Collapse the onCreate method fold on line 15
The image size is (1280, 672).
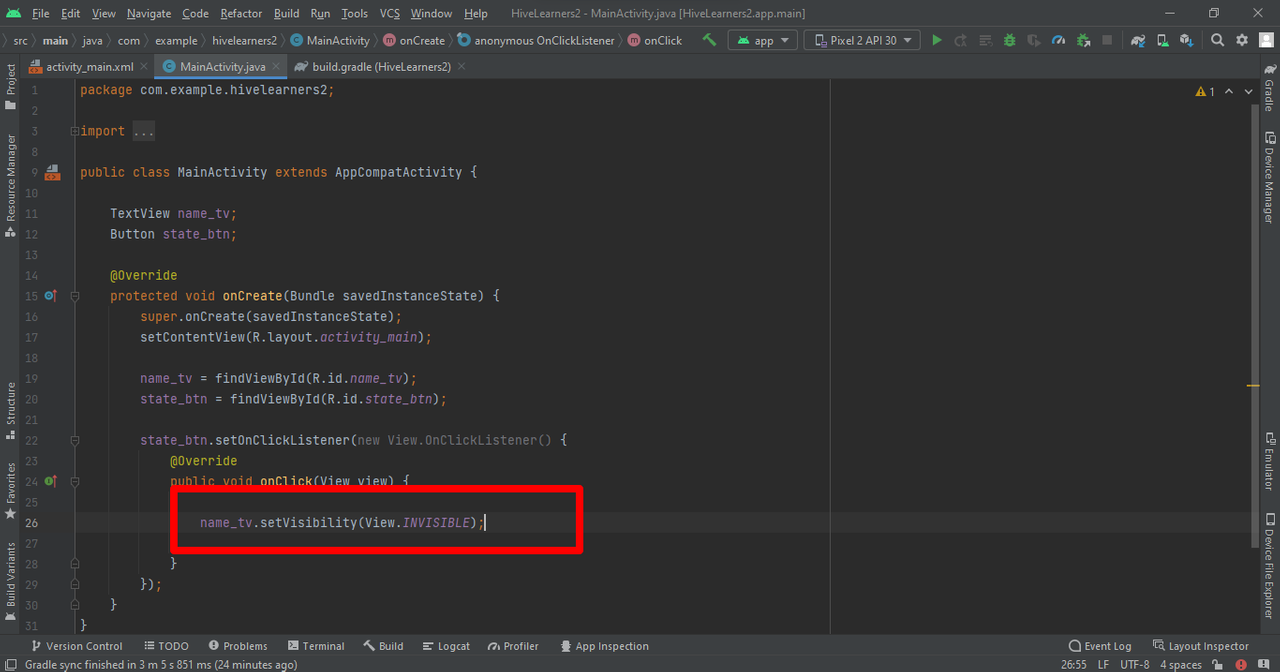coord(75,296)
